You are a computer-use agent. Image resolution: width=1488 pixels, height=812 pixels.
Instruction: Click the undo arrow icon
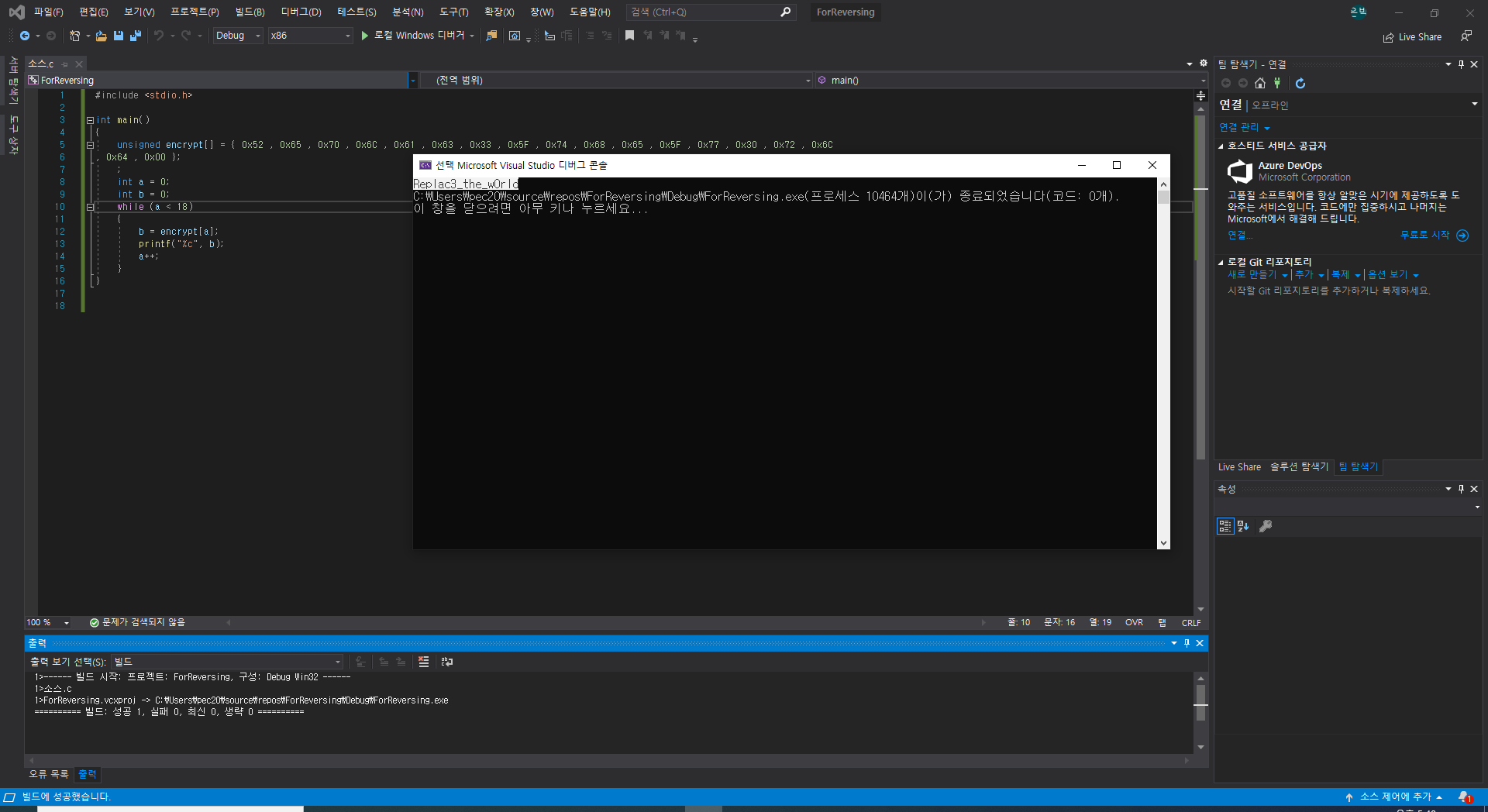[x=159, y=36]
